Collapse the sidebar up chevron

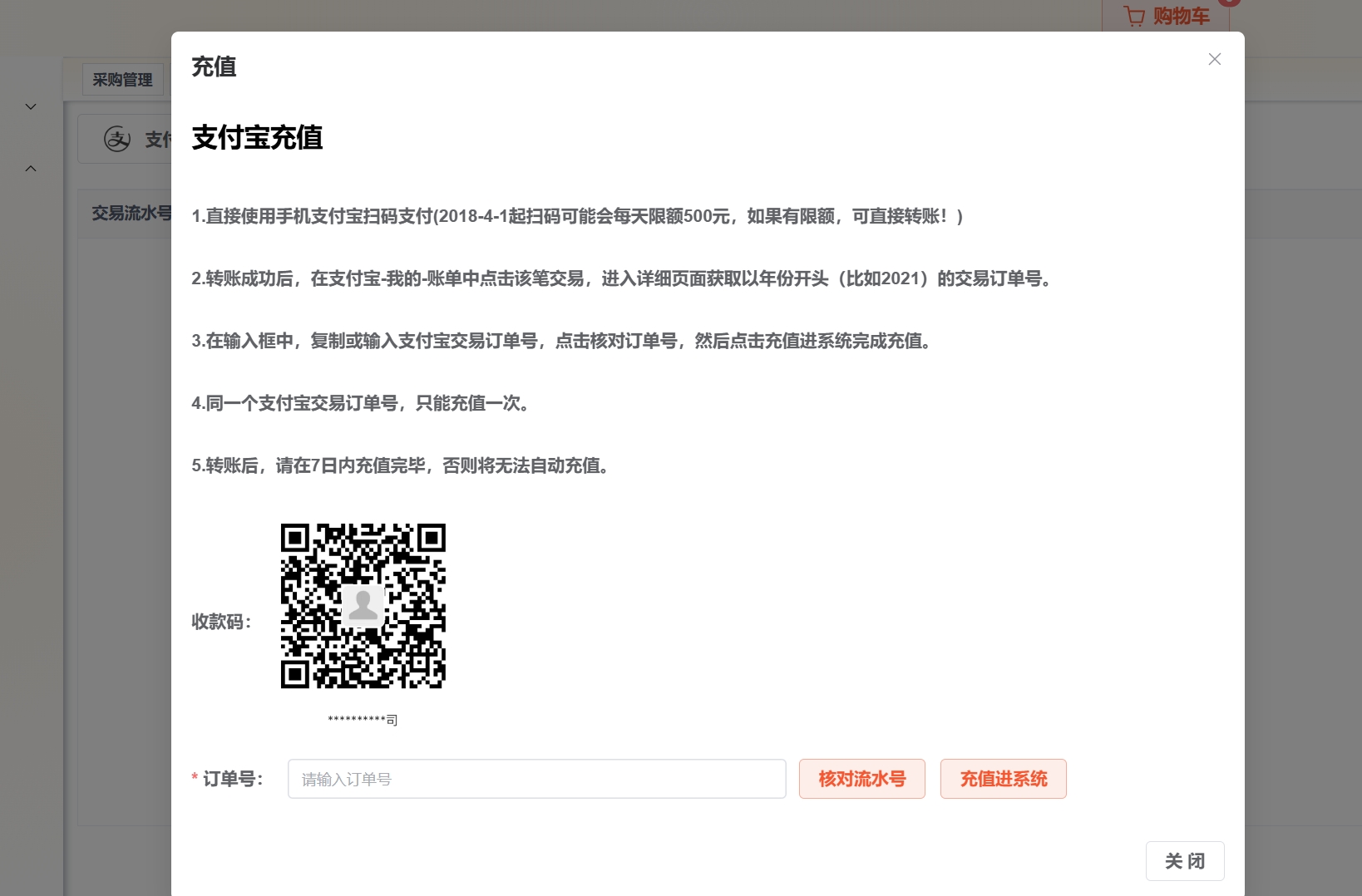pos(31,169)
